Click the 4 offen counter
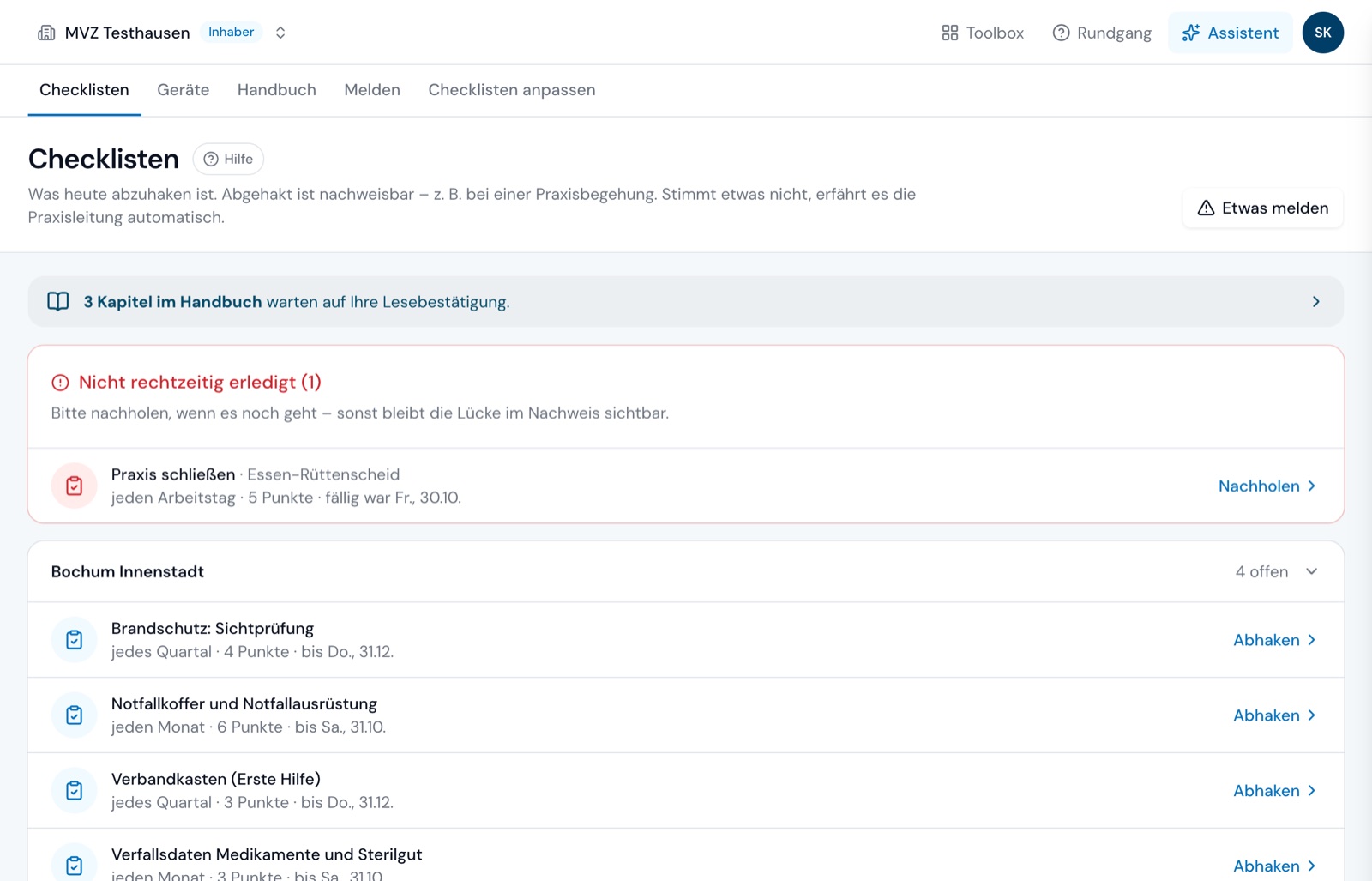This screenshot has width=1372, height=881. (x=1261, y=571)
